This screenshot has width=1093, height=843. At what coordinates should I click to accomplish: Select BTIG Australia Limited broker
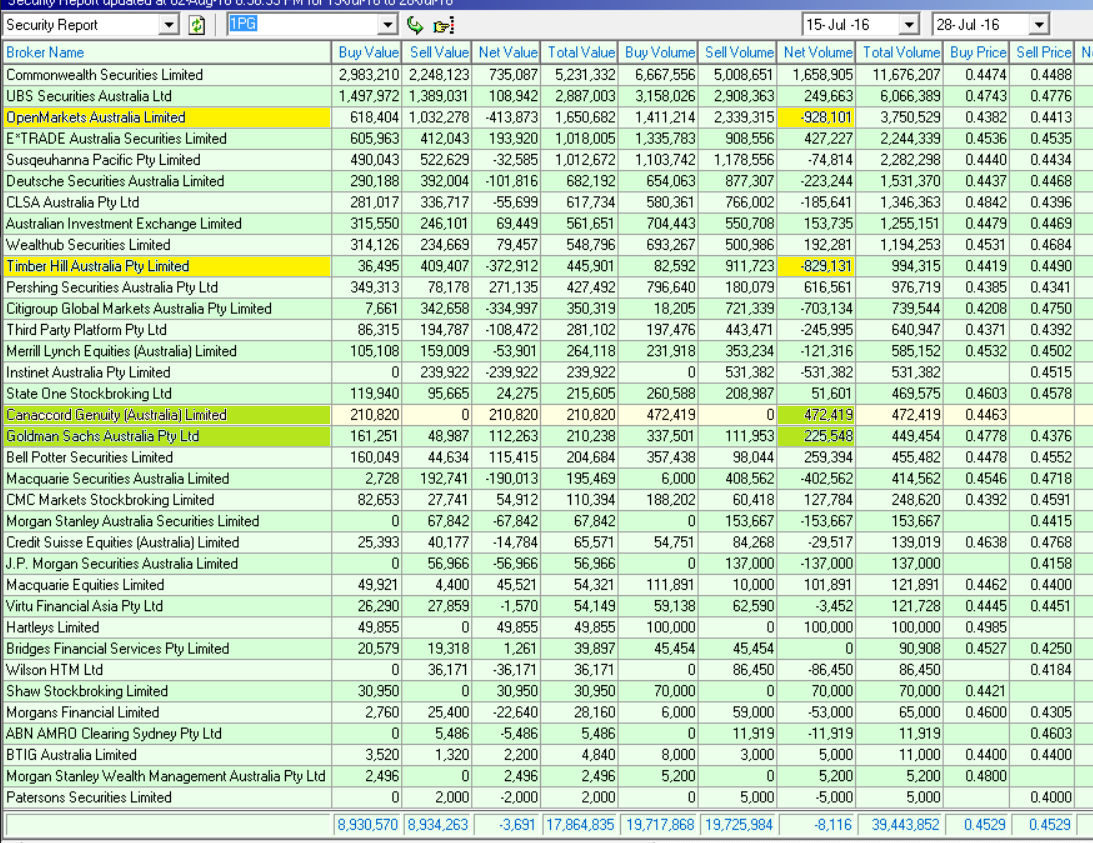[71, 755]
